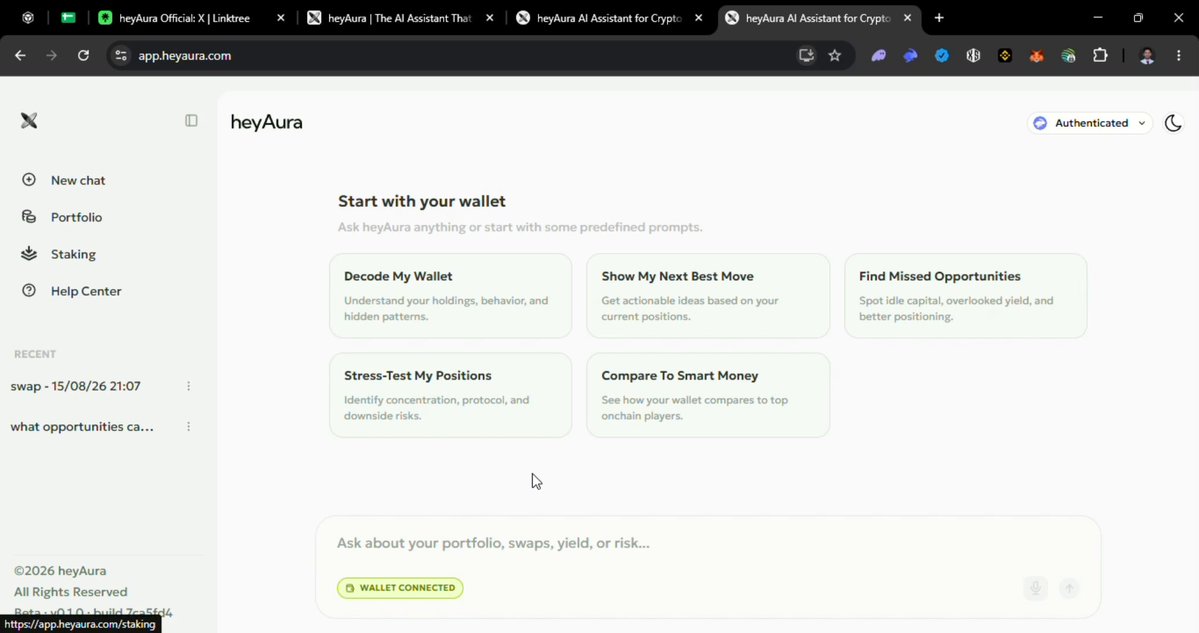This screenshot has width=1199, height=633.
Task: Open options menu for swap chat
Action: [x=188, y=386]
